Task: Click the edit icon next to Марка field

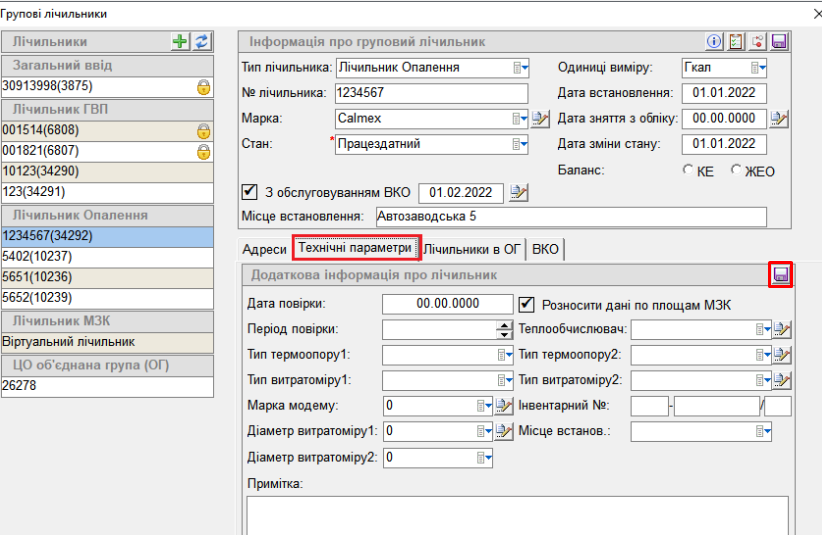Action: [540, 119]
